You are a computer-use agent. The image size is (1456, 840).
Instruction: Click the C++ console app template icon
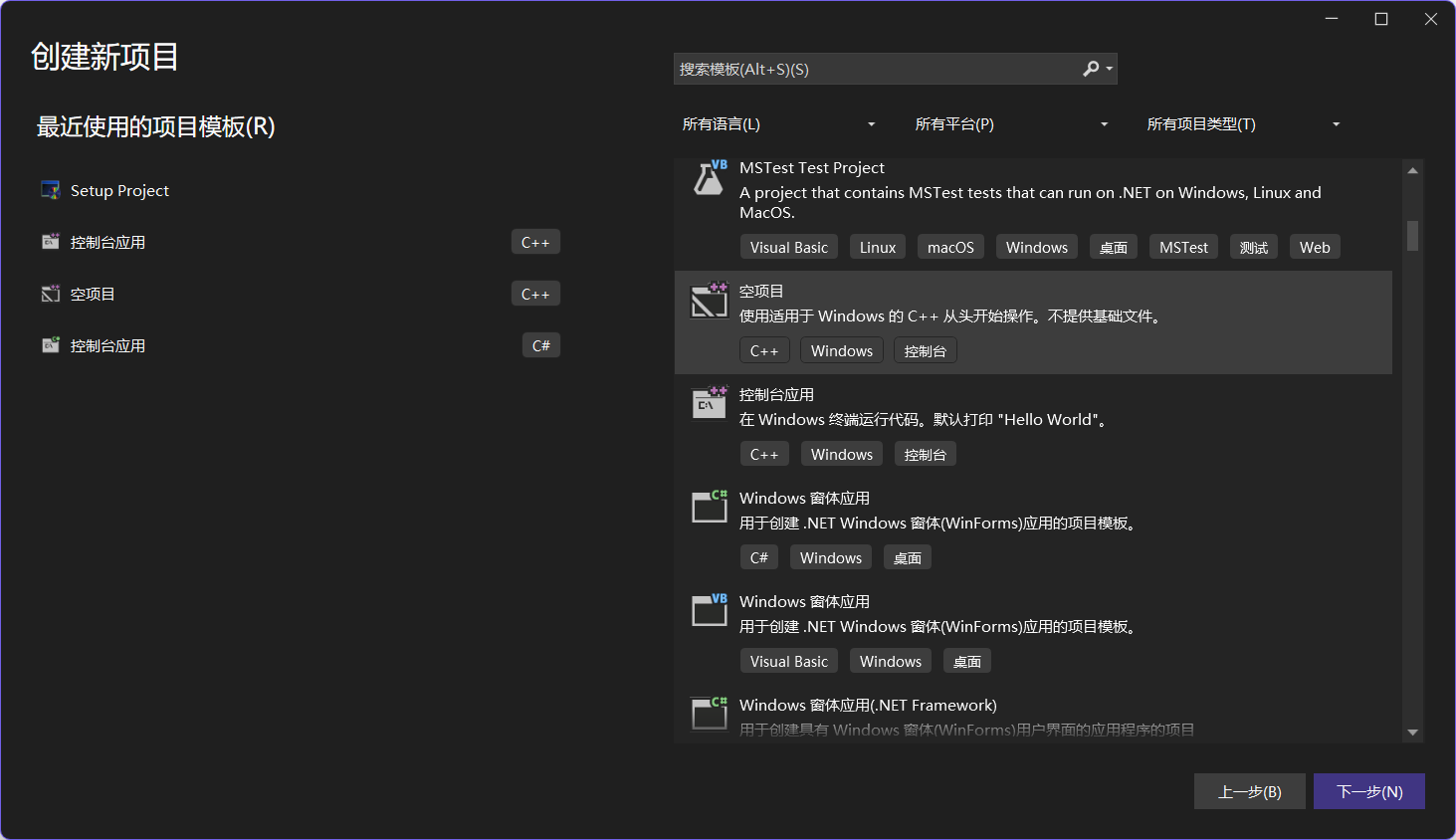[710, 403]
